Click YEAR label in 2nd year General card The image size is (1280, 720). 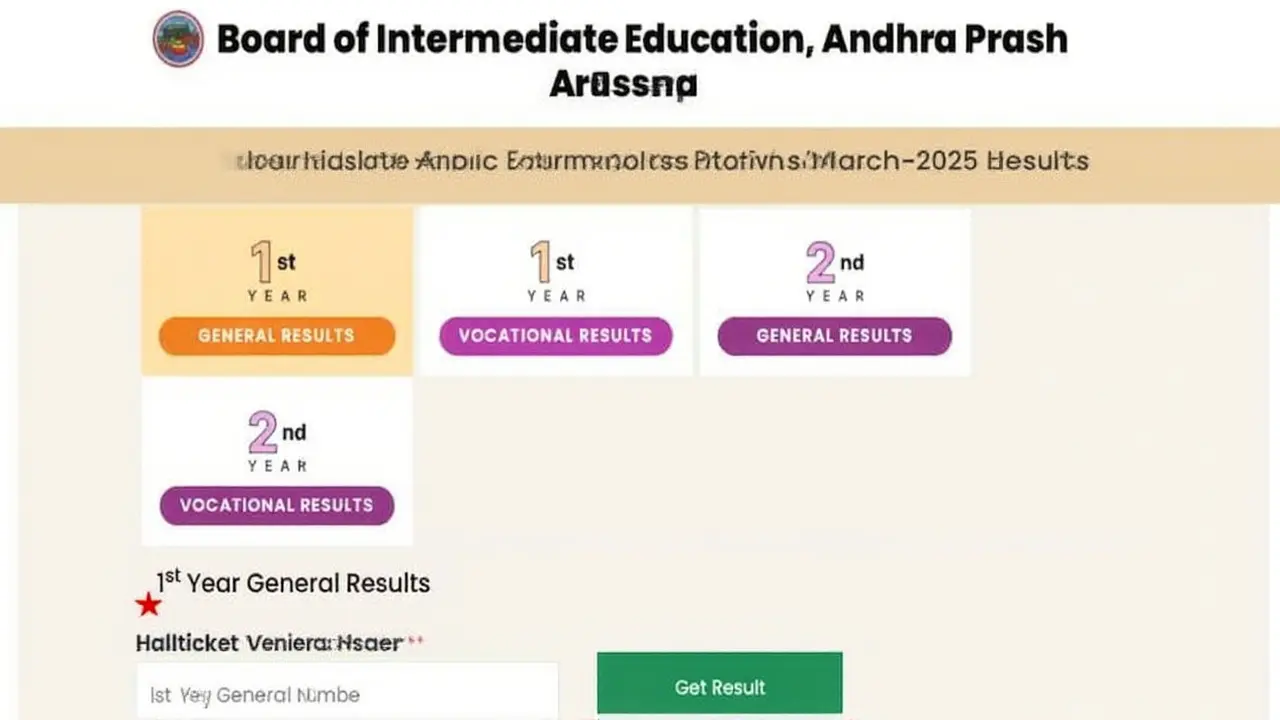point(835,296)
